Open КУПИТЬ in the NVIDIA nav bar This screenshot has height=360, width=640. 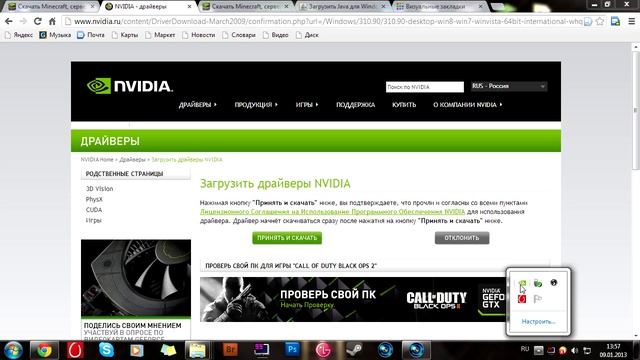[x=404, y=105]
